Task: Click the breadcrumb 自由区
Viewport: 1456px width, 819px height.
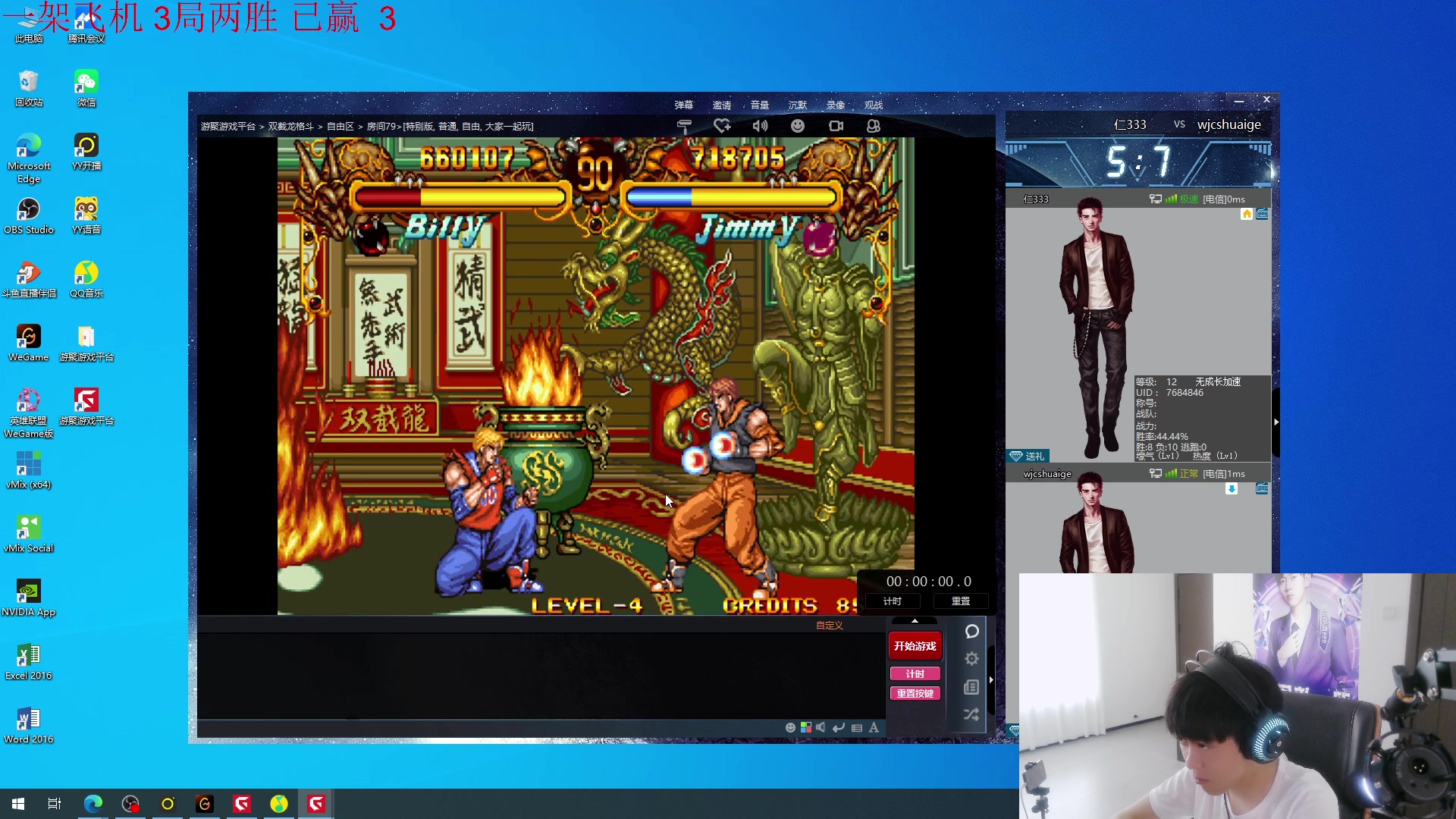Action: [340, 127]
